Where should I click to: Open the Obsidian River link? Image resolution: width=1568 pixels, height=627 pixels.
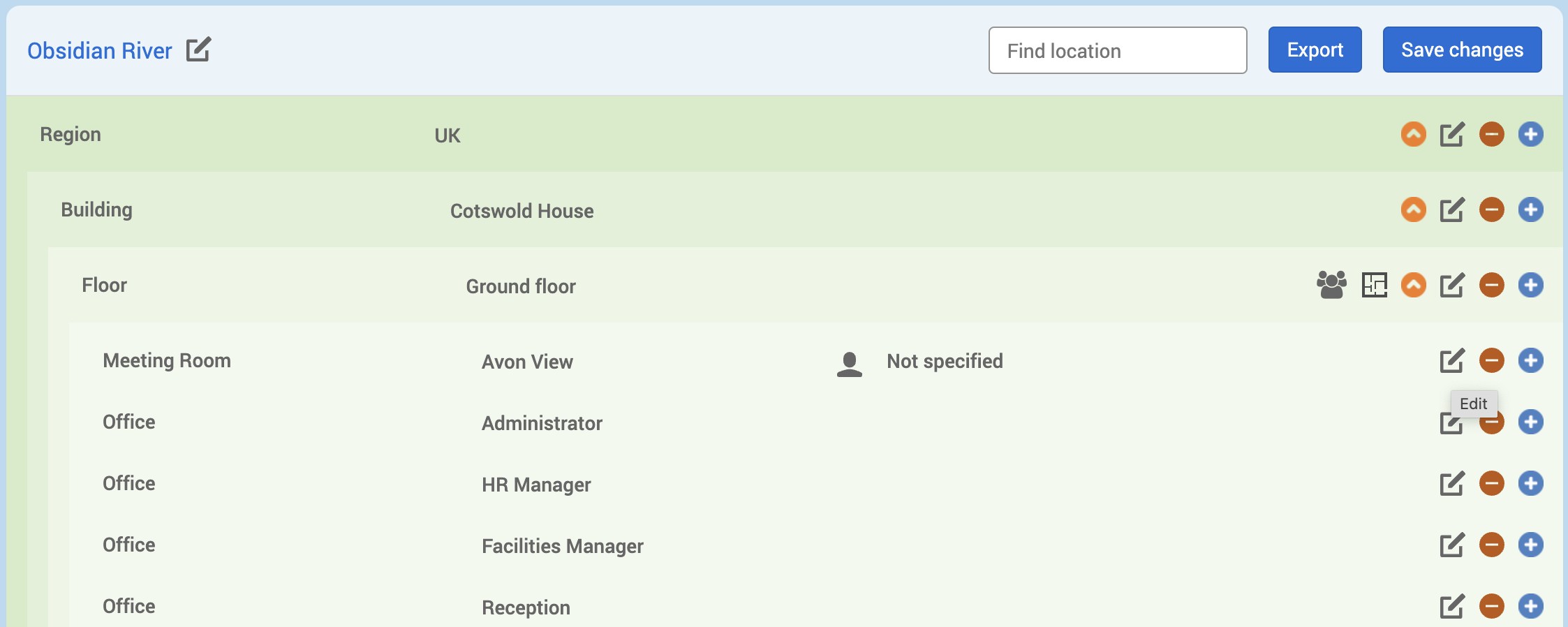99,51
